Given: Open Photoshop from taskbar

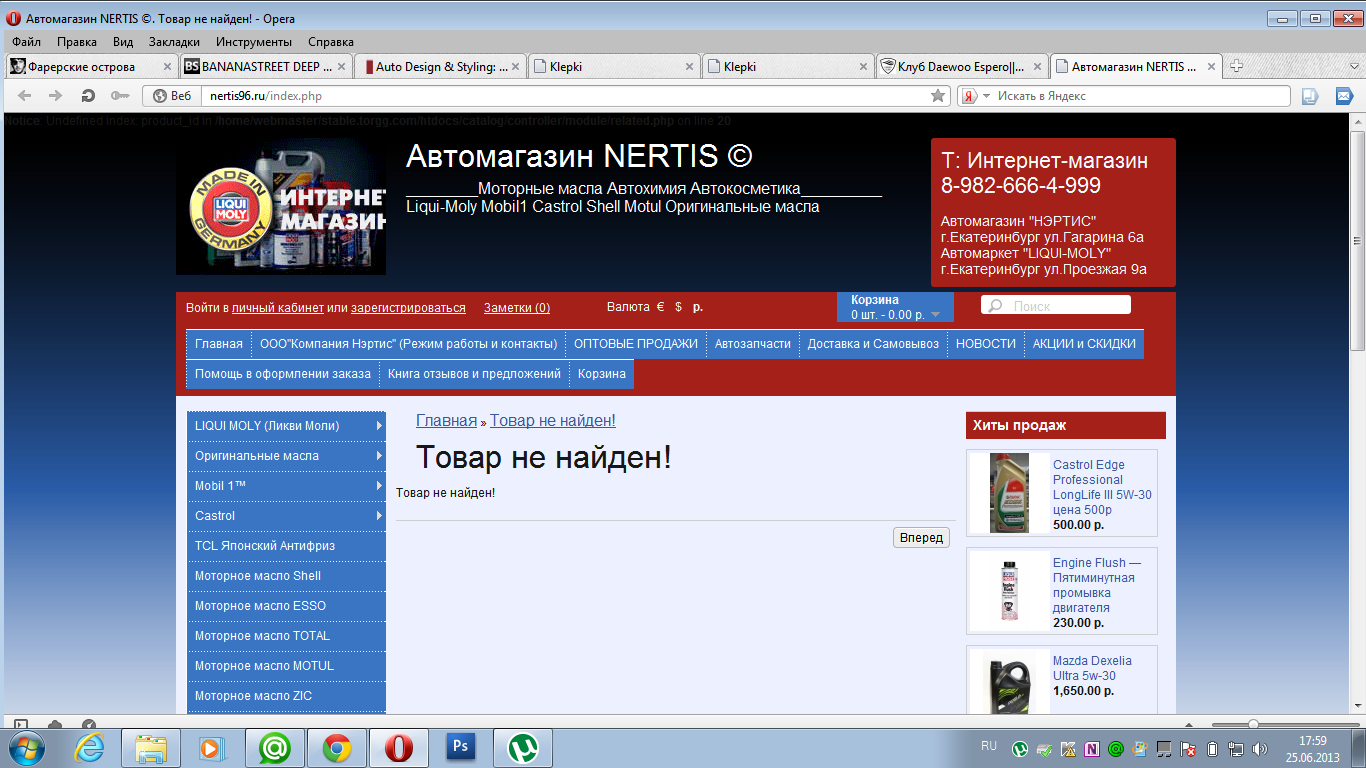Looking at the screenshot, I should coord(461,748).
